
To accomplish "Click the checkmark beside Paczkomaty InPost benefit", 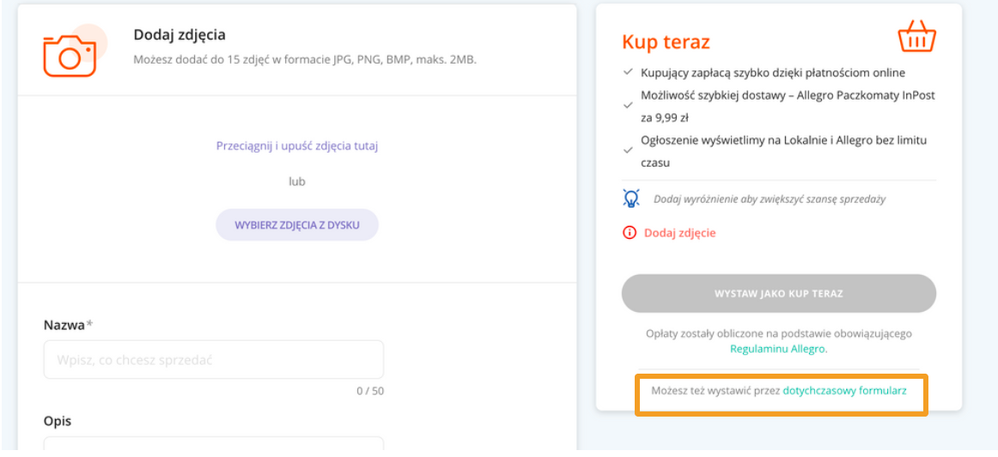I will (628, 106).
